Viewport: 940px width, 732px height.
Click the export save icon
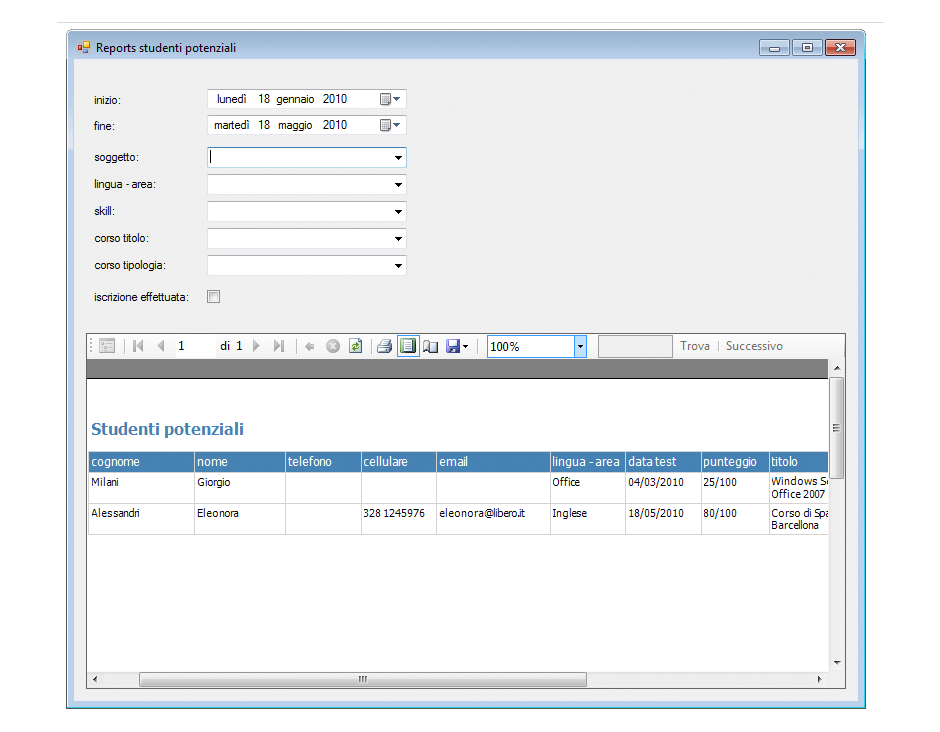[453, 346]
